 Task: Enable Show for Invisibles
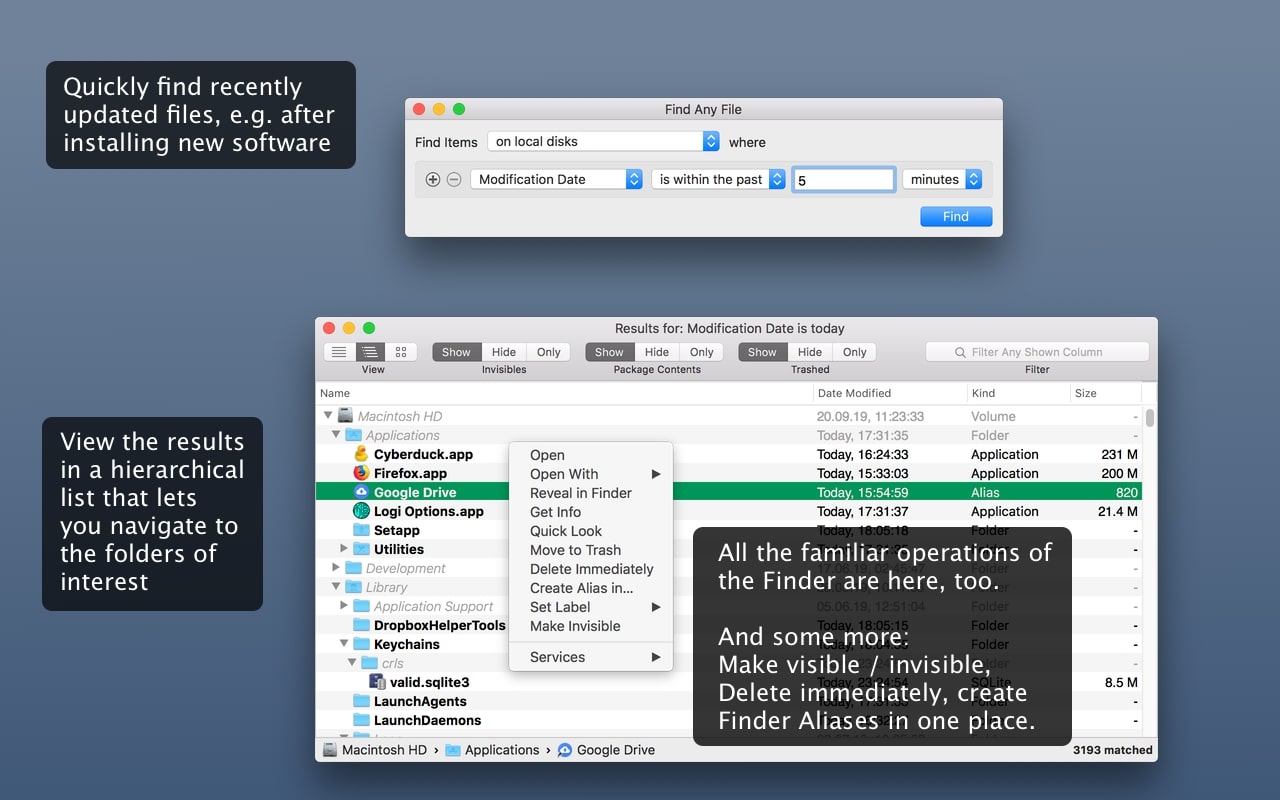click(x=455, y=352)
